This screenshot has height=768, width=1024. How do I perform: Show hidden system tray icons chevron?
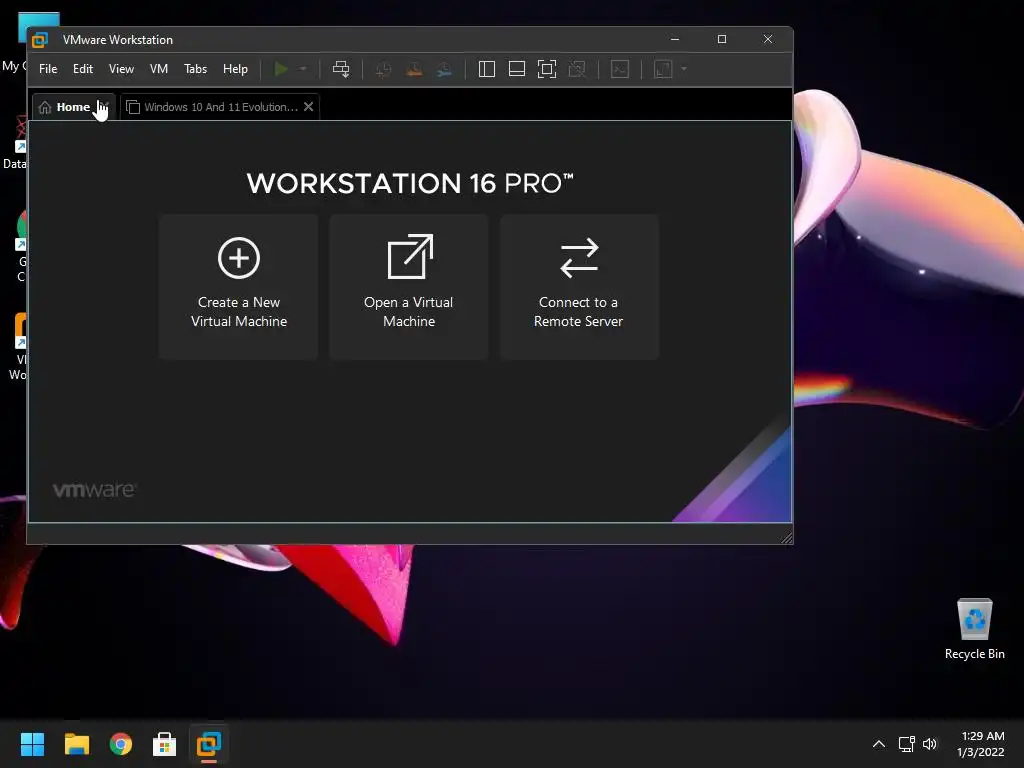(x=879, y=744)
